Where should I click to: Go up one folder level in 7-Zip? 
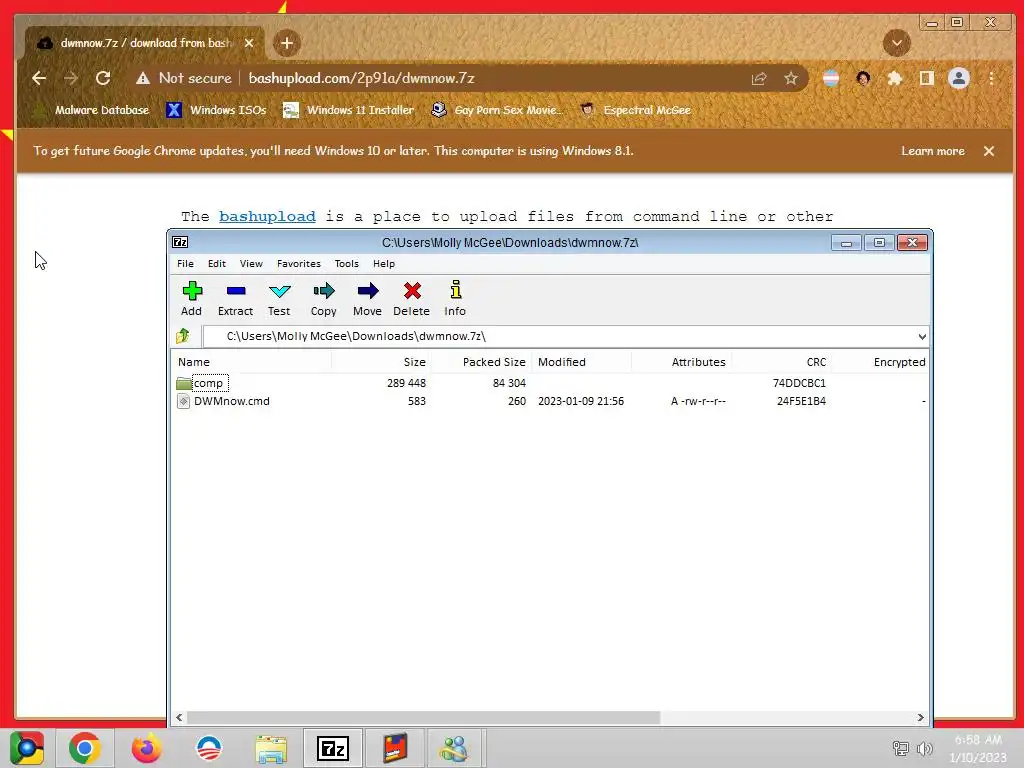point(183,336)
